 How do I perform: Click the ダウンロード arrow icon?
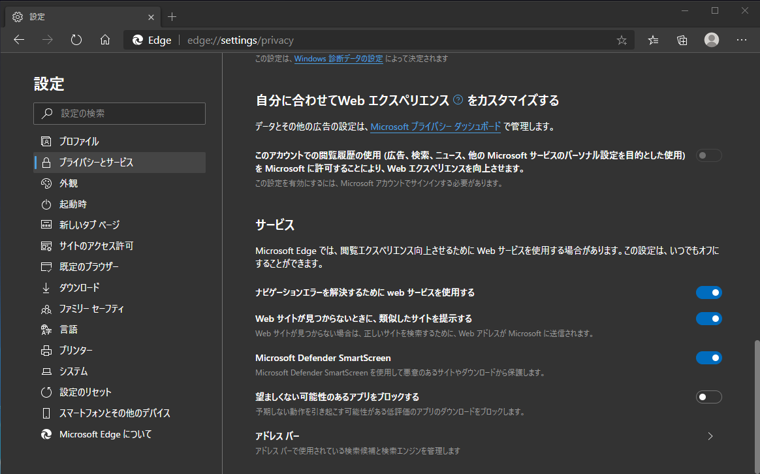tap(46, 288)
